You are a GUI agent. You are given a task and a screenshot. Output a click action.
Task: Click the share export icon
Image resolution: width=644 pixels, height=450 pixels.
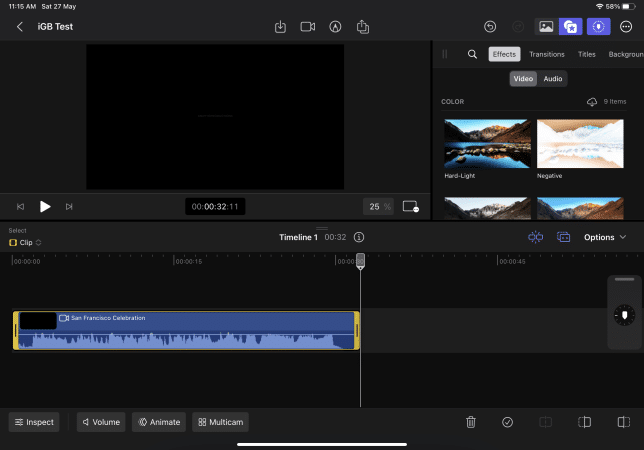coord(363,26)
